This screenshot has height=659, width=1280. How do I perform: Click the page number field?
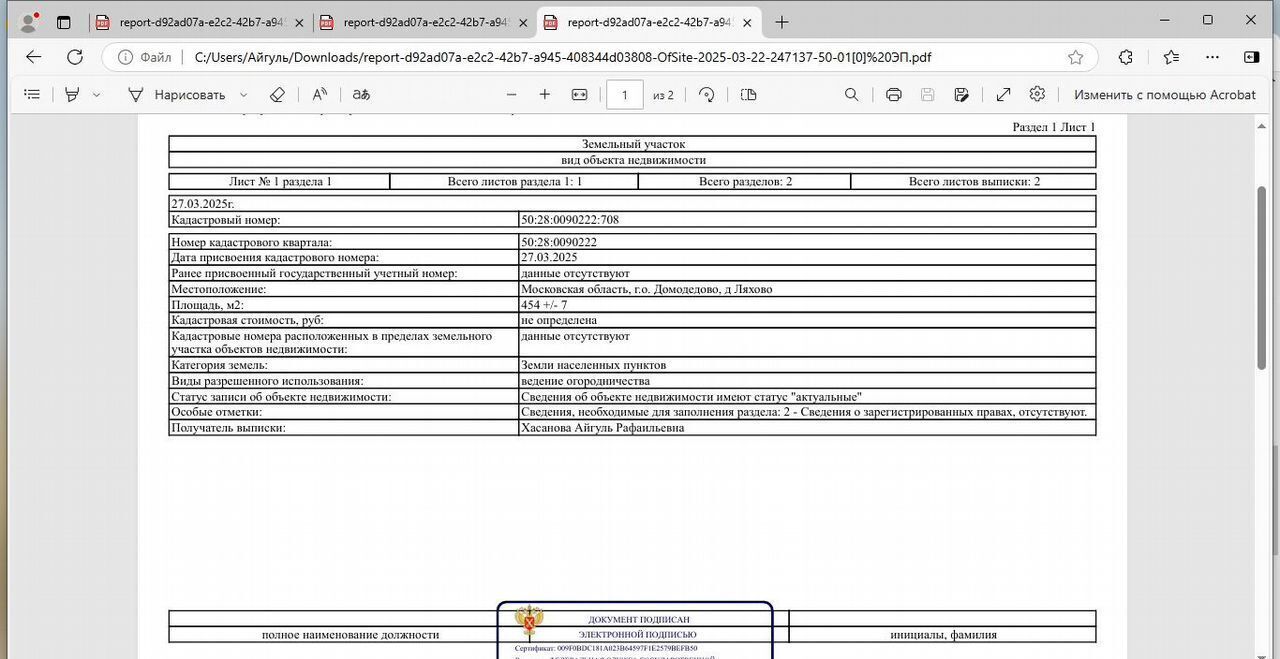point(625,95)
